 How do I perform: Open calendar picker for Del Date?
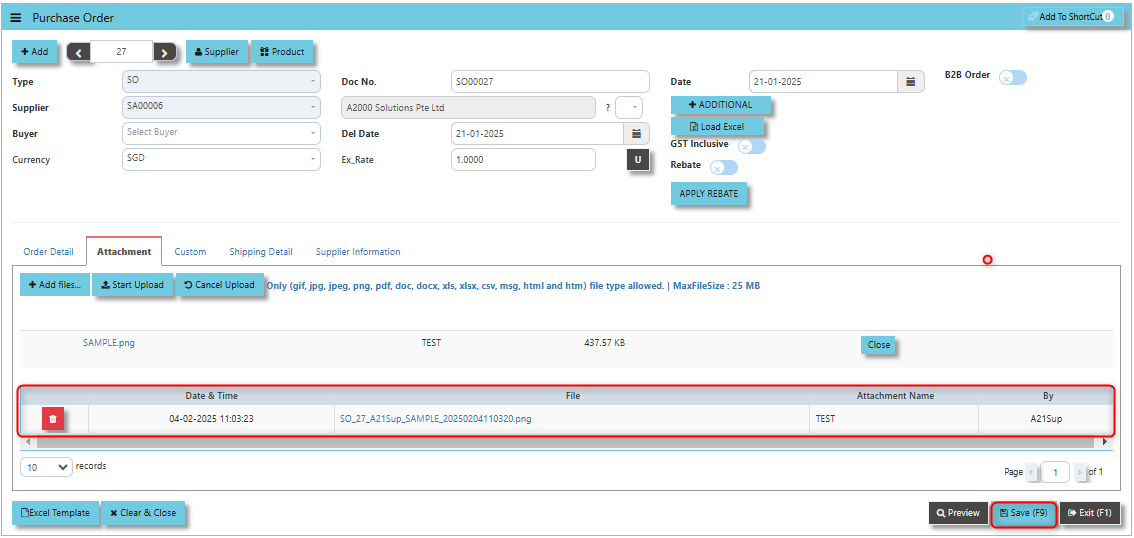pyautogui.click(x=636, y=134)
